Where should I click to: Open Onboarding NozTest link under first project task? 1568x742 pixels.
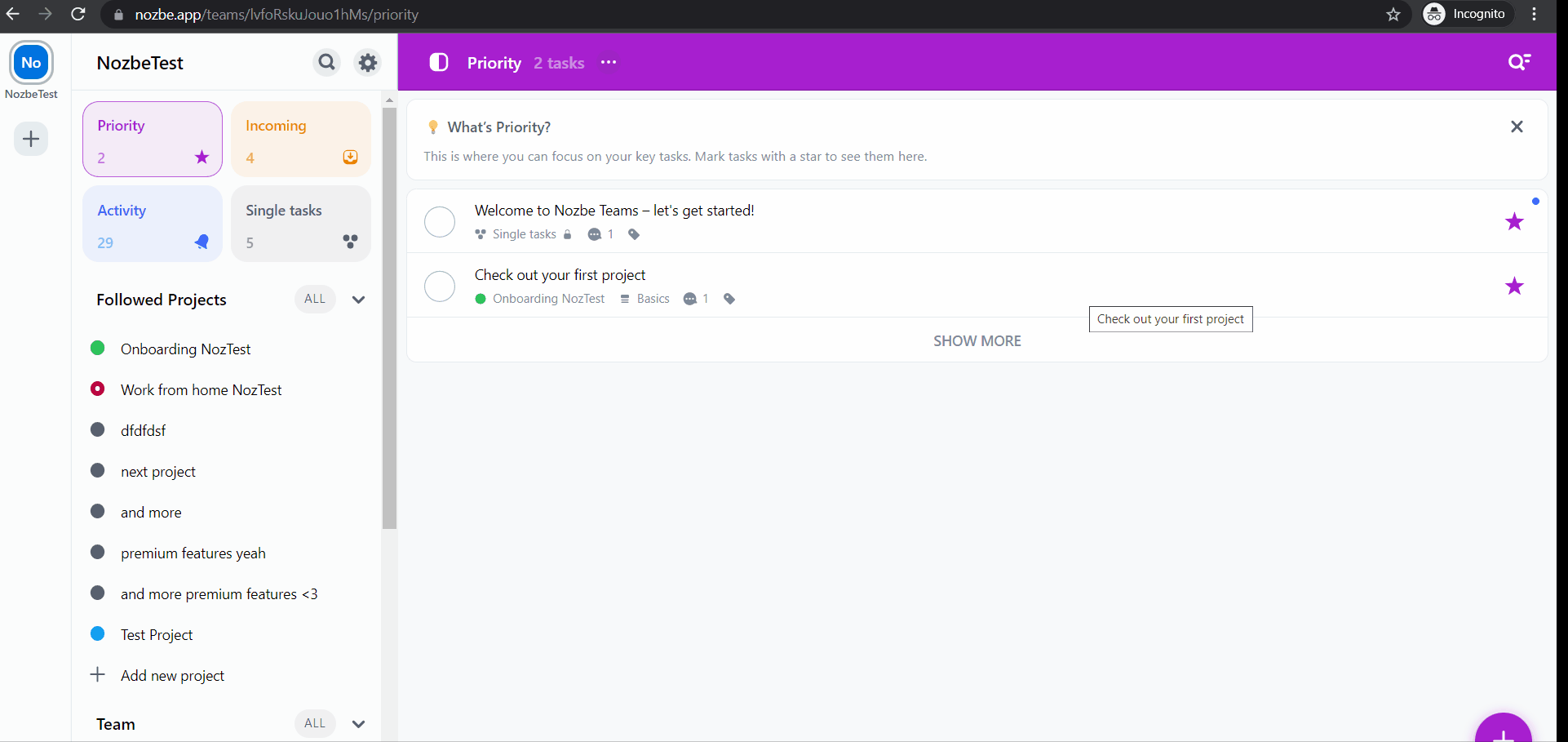(548, 299)
